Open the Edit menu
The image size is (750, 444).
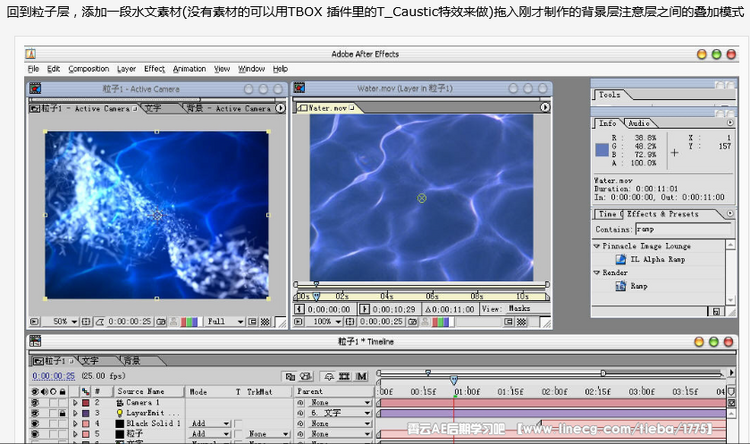53,69
